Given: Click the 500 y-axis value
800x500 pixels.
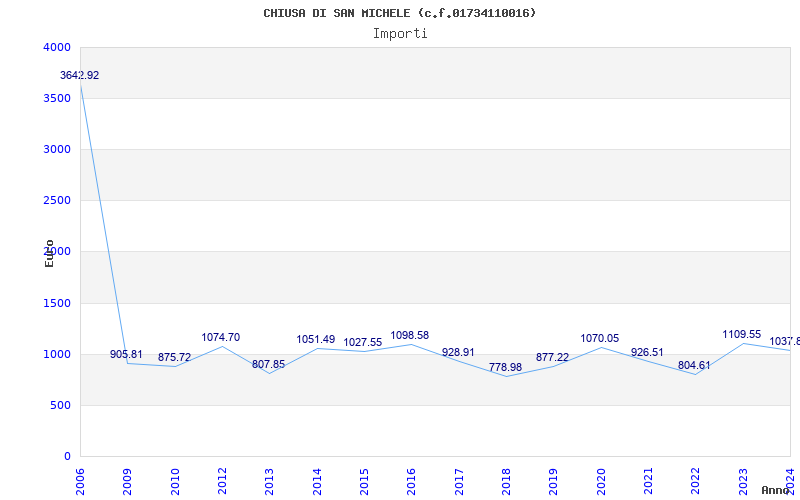Looking at the screenshot, I should point(61,406).
